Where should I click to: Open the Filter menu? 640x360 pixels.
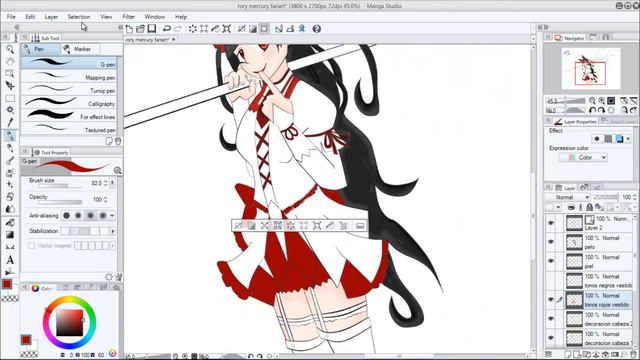click(129, 17)
